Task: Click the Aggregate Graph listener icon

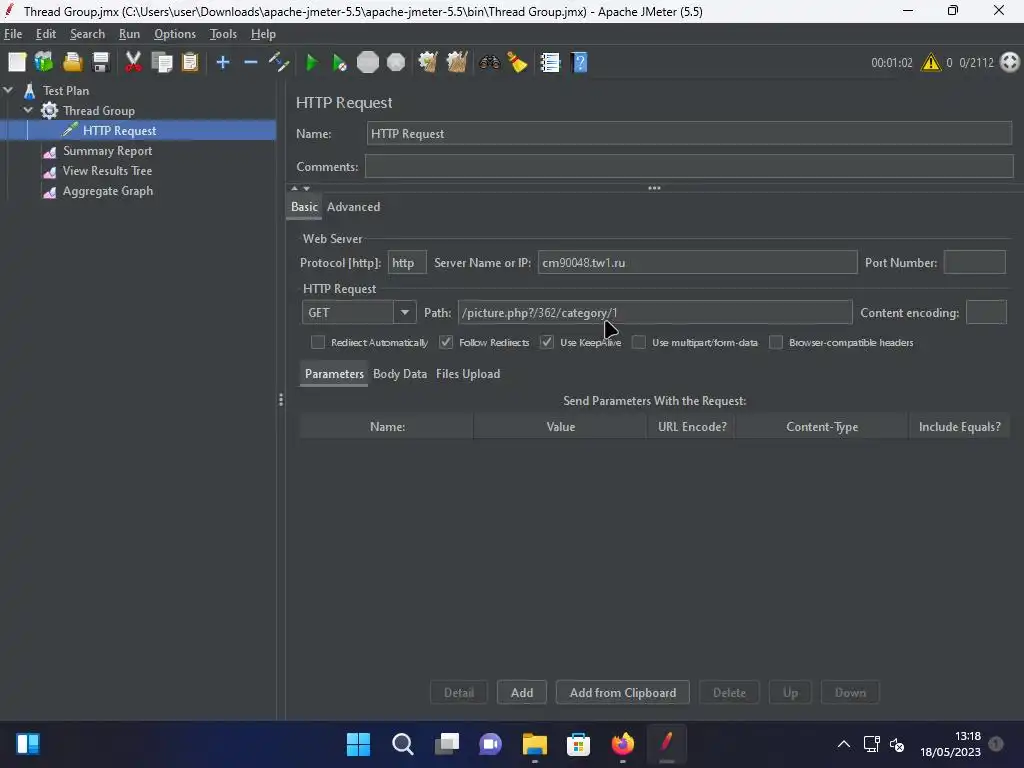Action: point(50,191)
